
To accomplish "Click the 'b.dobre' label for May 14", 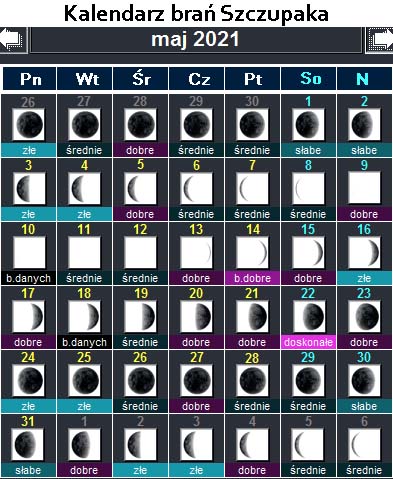I will tap(252, 278).
